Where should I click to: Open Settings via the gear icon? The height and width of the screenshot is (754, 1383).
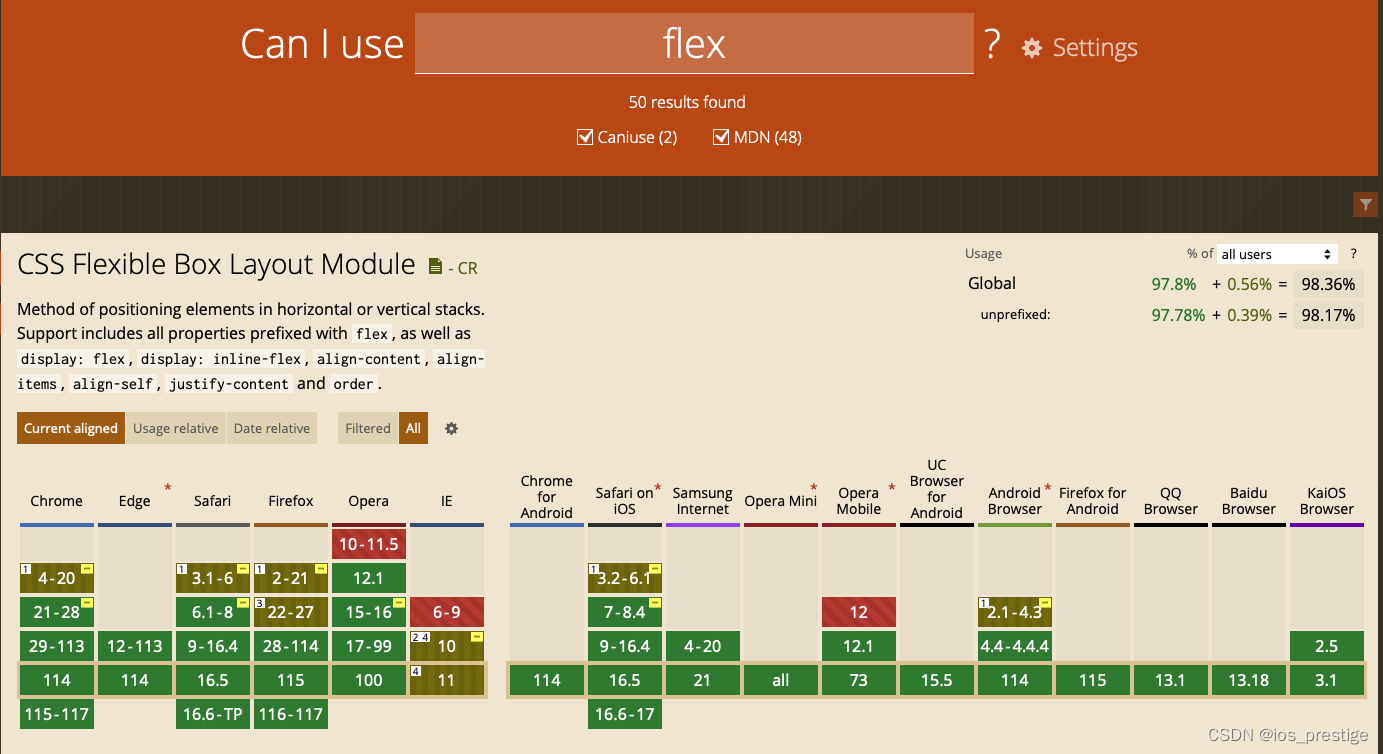coord(1032,48)
